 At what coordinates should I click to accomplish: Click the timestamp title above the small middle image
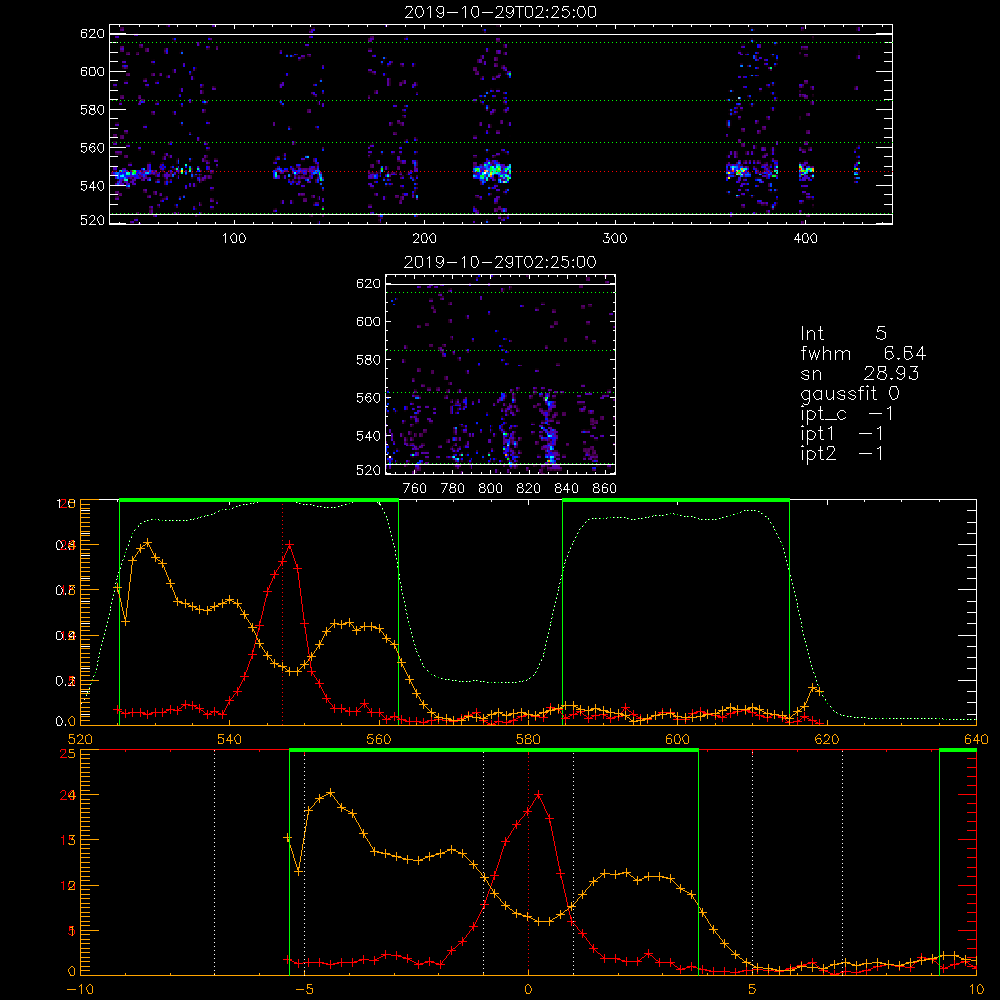point(500,262)
